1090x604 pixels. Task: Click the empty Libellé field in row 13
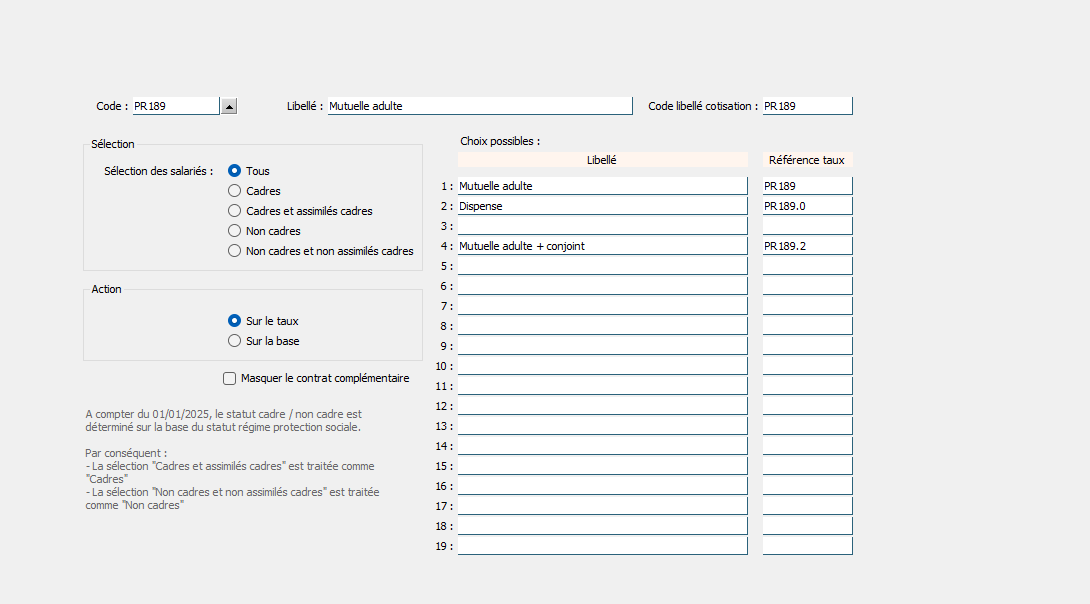click(602, 426)
